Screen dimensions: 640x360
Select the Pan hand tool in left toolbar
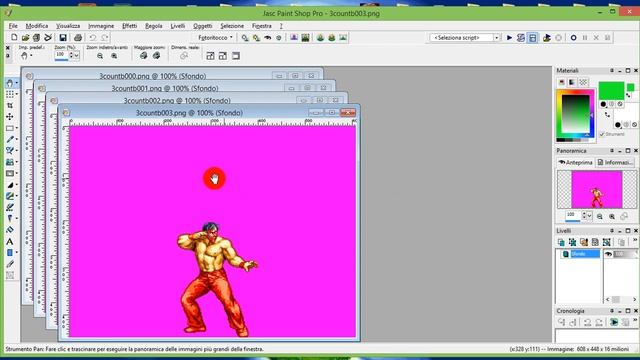9,83
